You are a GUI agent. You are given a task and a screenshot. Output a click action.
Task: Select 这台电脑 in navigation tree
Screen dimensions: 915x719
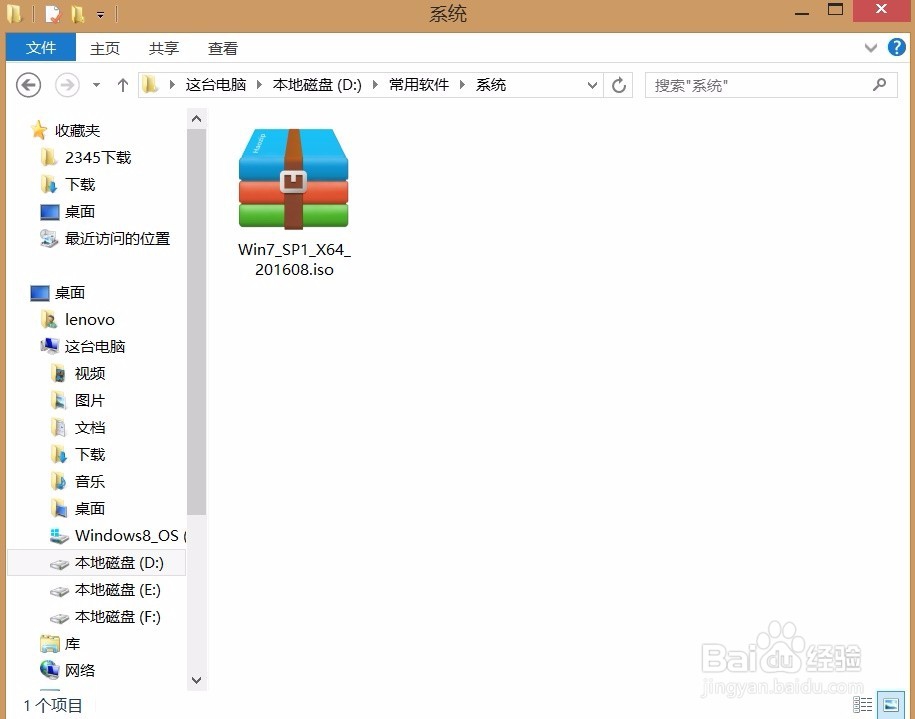[95, 347]
